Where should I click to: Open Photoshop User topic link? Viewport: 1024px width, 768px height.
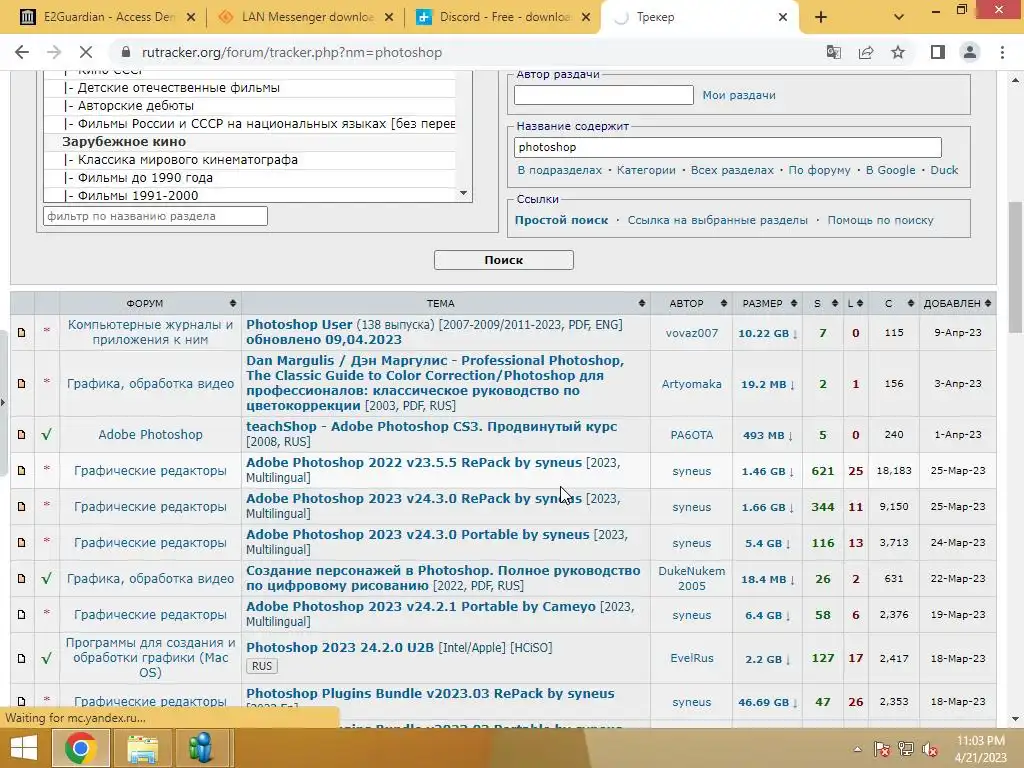(299, 325)
